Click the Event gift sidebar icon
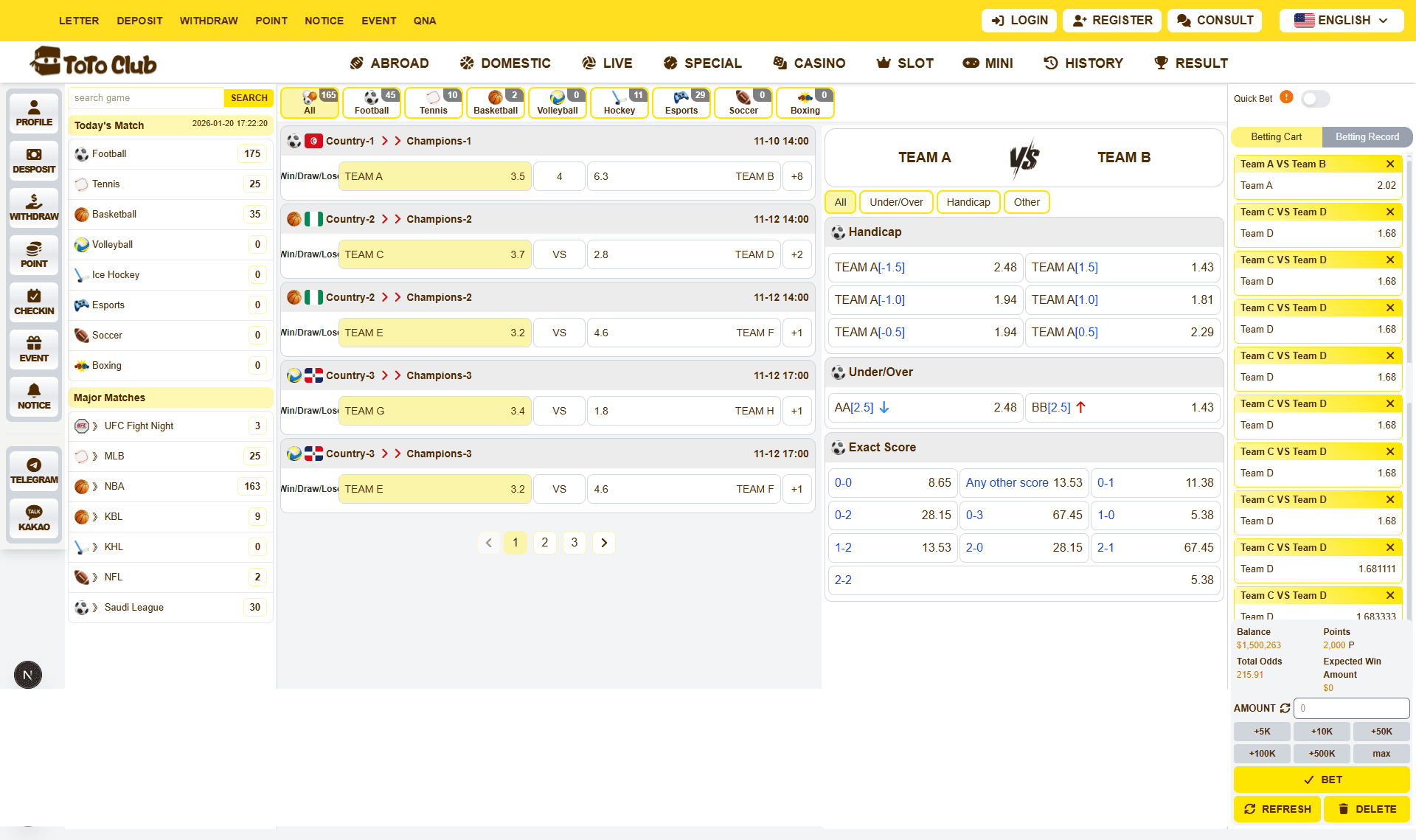Screen dimensions: 1416x840 (x=34, y=349)
